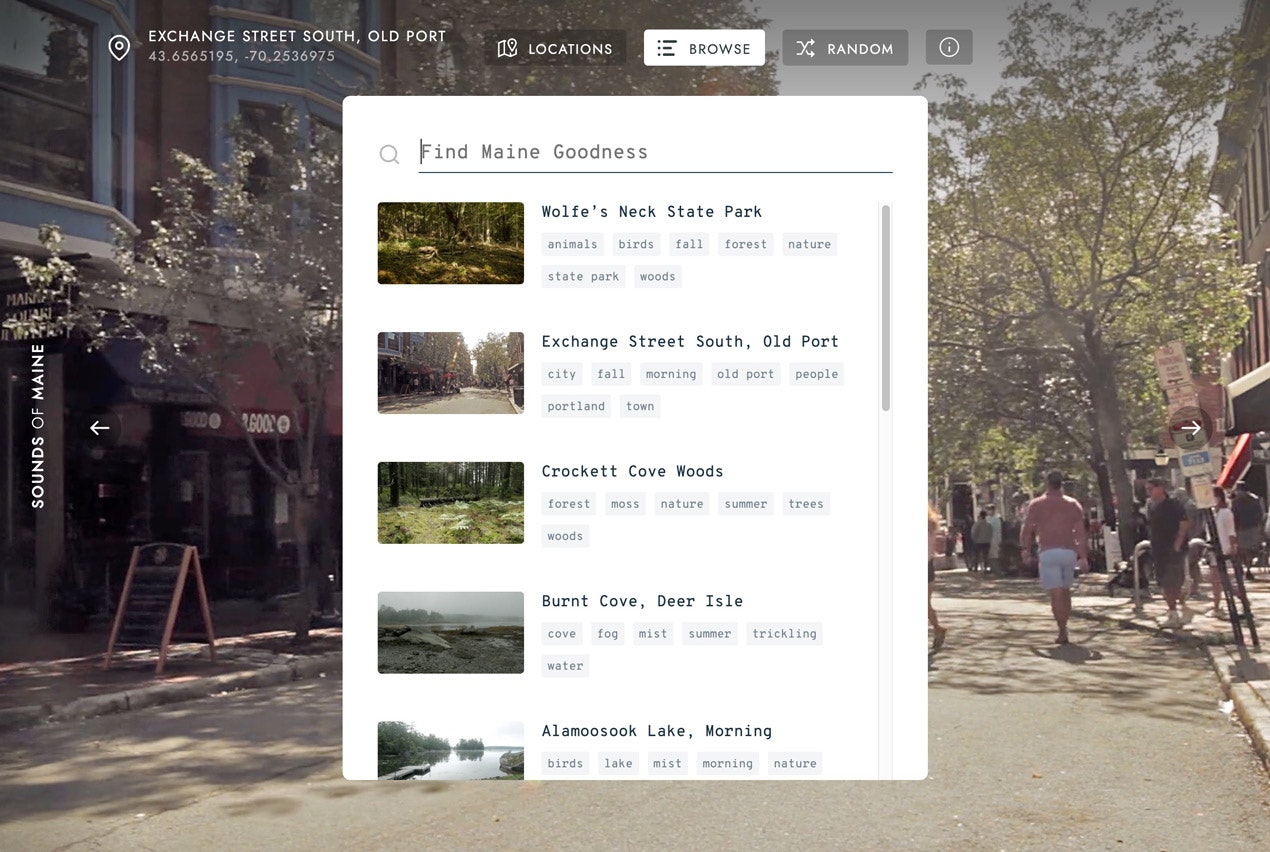Select Exchange Street South, Old Port title
This screenshot has width=1270, height=852.
690,342
